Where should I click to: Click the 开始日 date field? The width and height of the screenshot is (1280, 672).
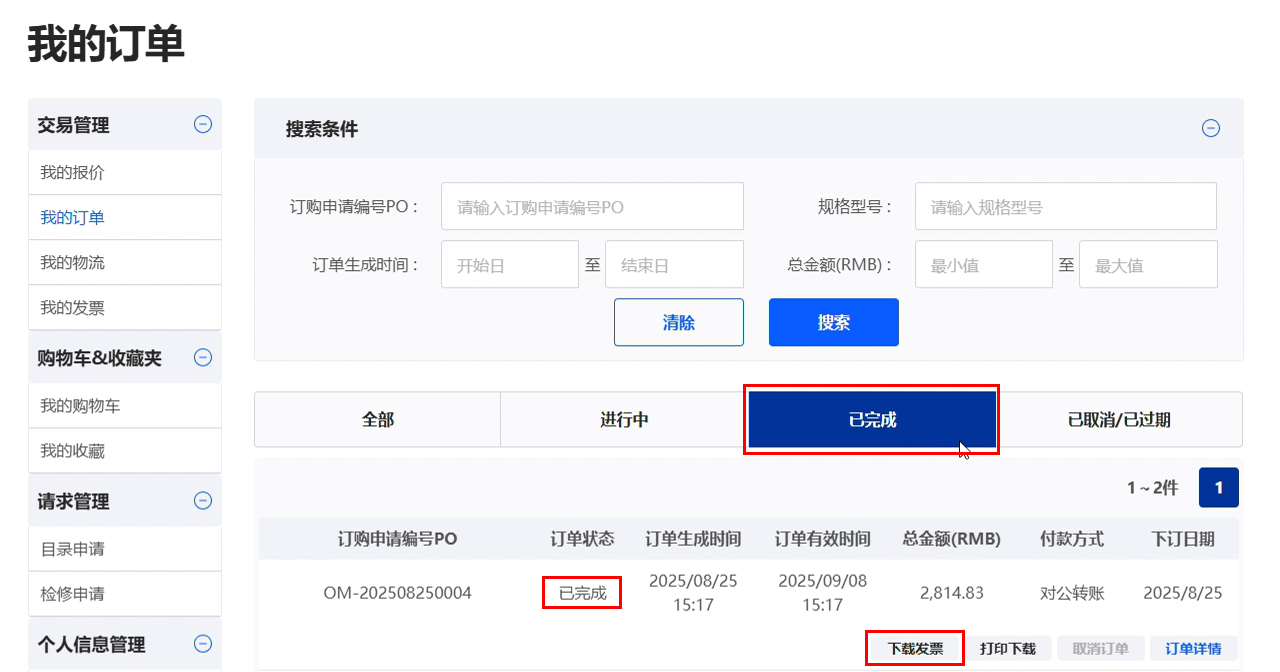[x=509, y=265]
